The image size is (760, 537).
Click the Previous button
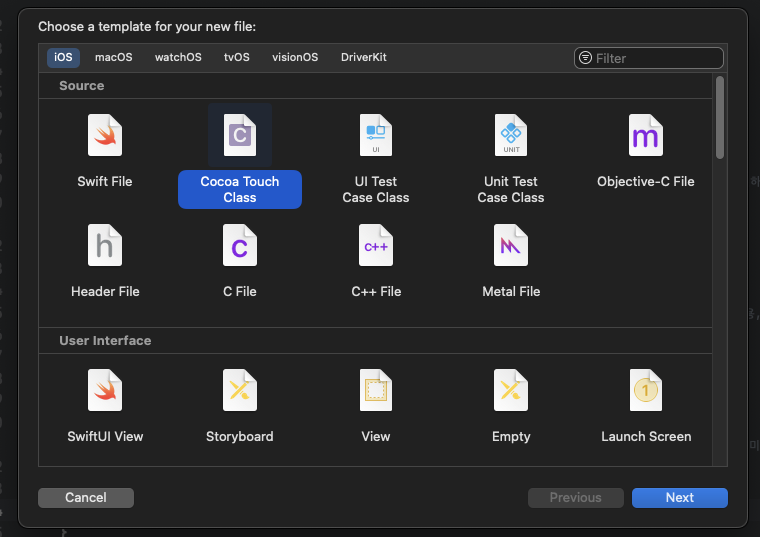575,498
